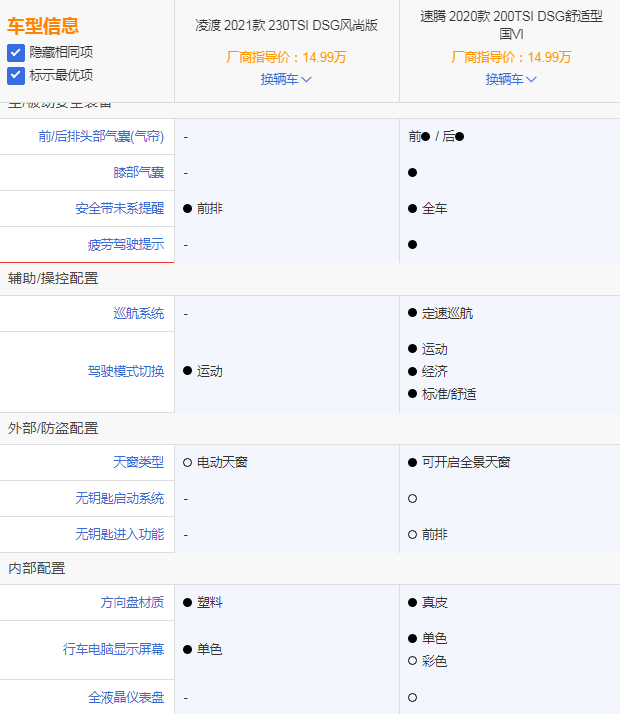Open the 膝部气囊 parameter link
Image resolution: width=620 pixels, height=714 pixels.
point(139,173)
